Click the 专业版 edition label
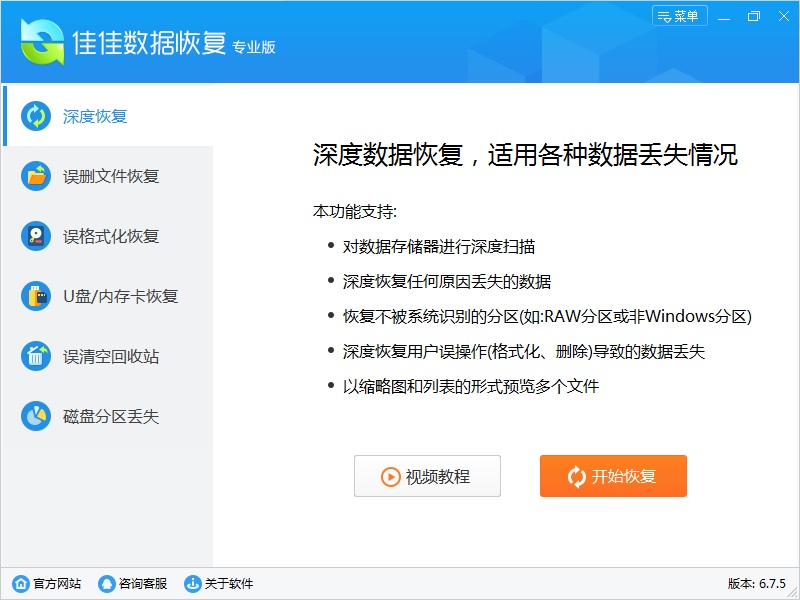Viewport: 800px width, 600px height. pyautogui.click(x=254, y=47)
